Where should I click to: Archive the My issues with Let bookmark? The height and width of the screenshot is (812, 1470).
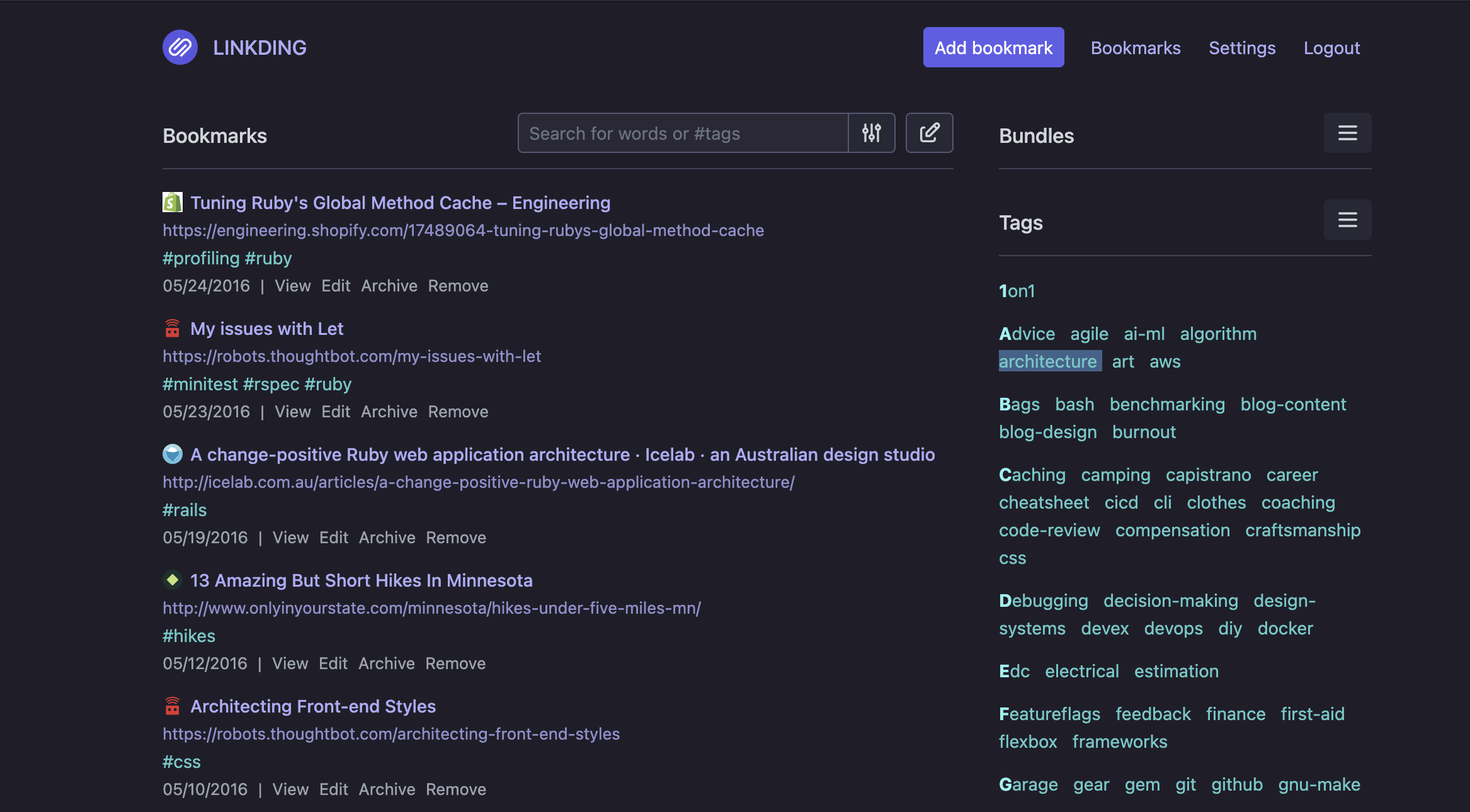point(389,412)
